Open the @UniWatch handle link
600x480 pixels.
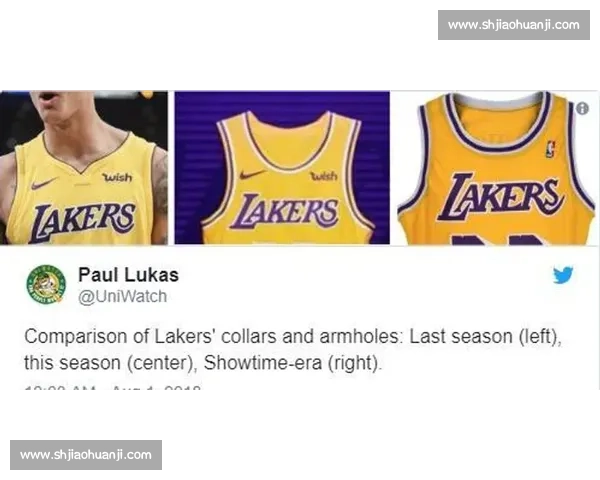tap(122, 297)
